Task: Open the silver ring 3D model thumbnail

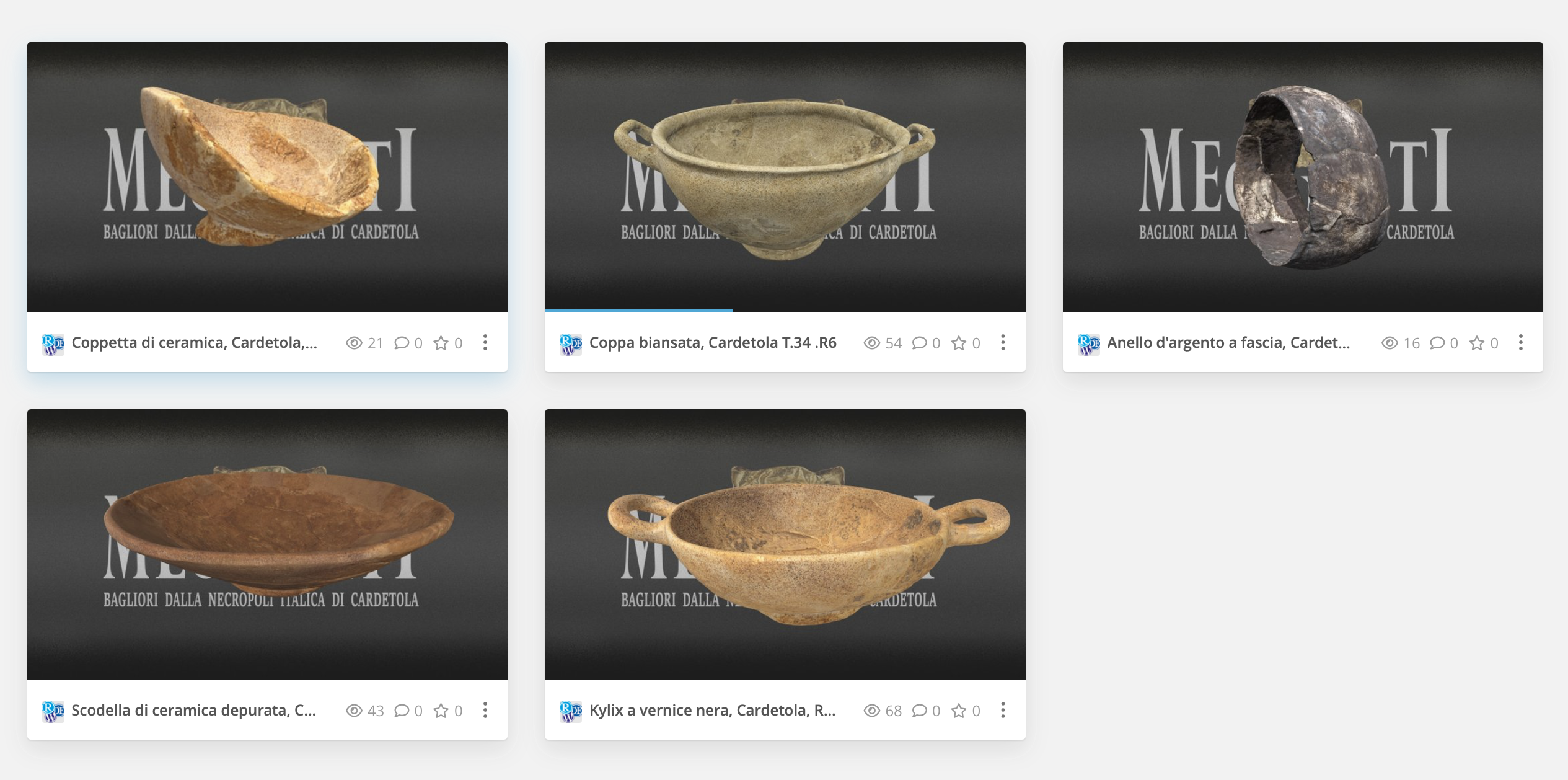Action: click(1303, 177)
